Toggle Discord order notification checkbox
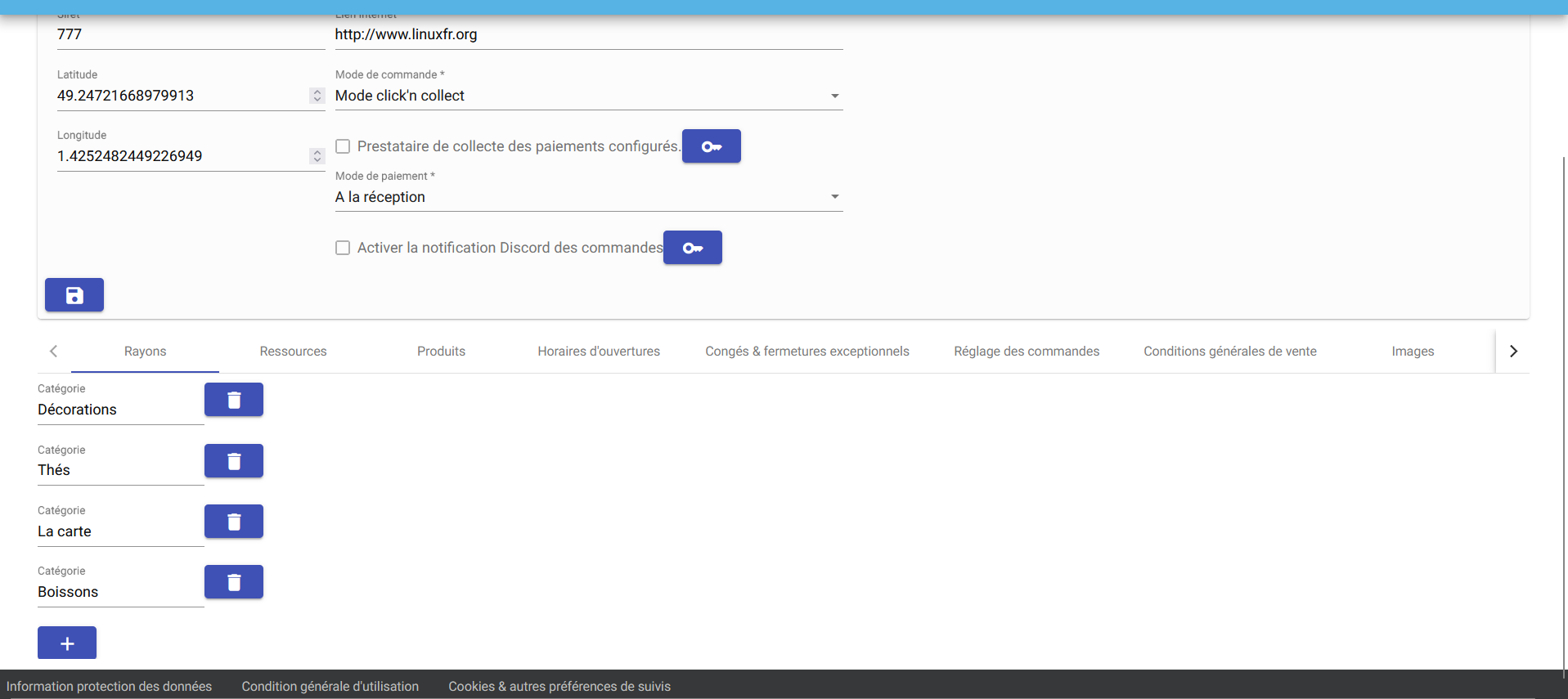 click(343, 248)
